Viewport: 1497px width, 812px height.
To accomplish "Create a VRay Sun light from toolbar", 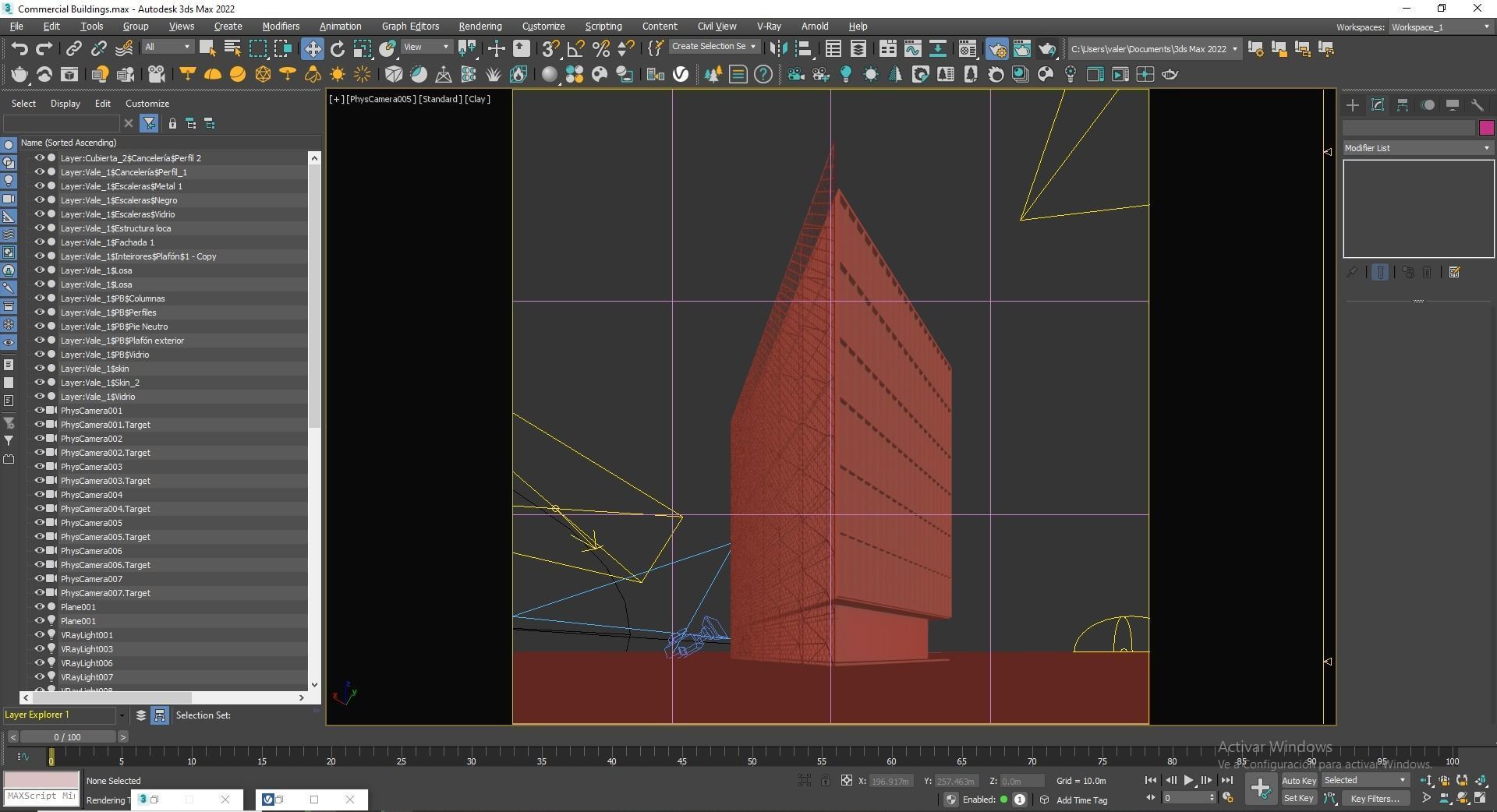I will click(x=338, y=75).
